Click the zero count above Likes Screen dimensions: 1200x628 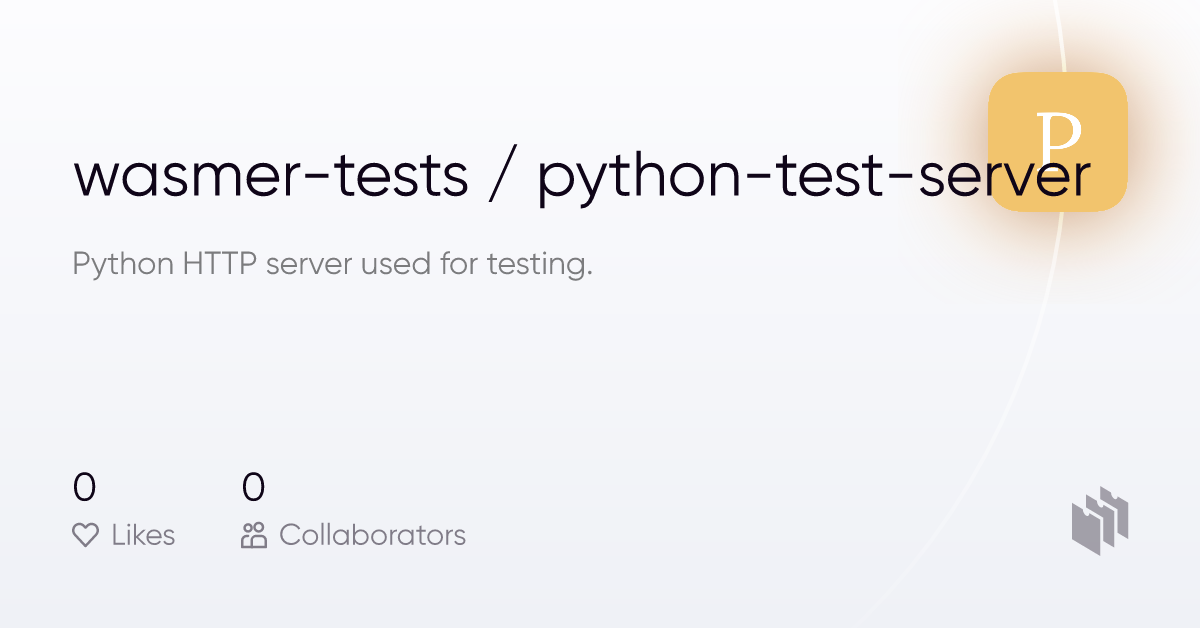(x=84, y=488)
